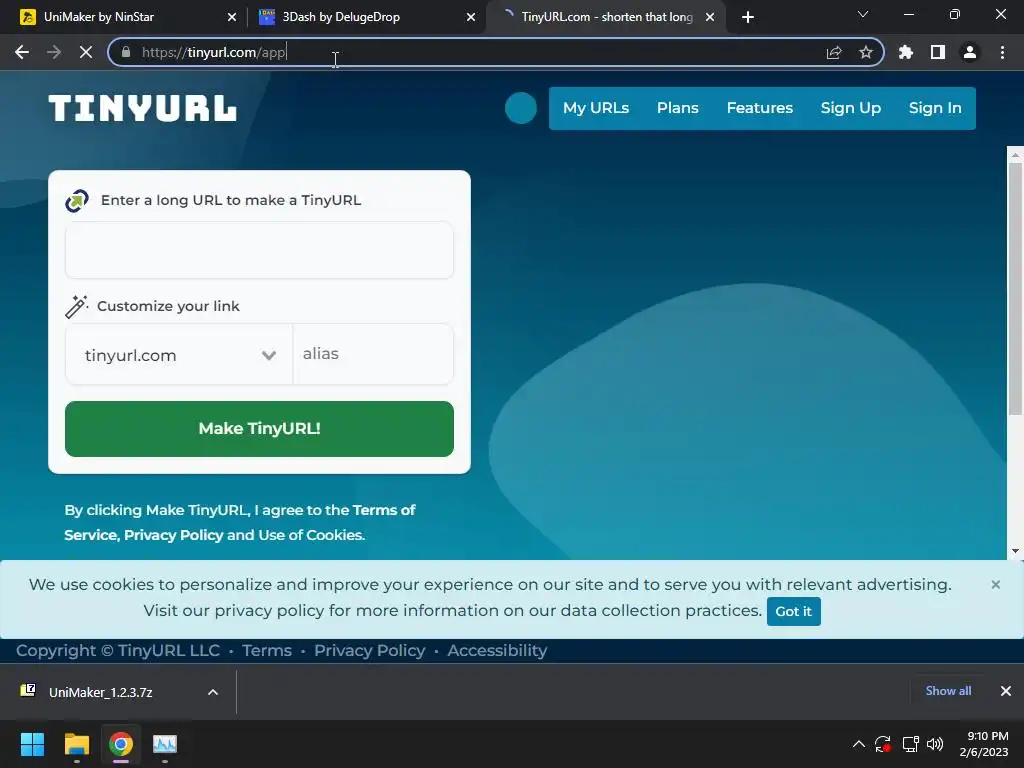Screen dimensions: 1024x768
Task: Open downloaded UniMaker_1.2.3.7z file
Action: pos(101,692)
